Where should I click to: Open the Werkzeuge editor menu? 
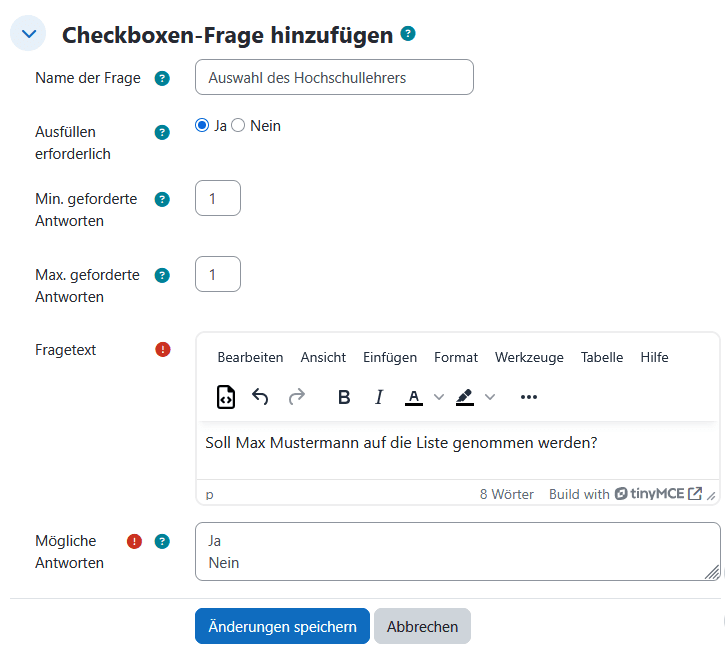tap(529, 357)
